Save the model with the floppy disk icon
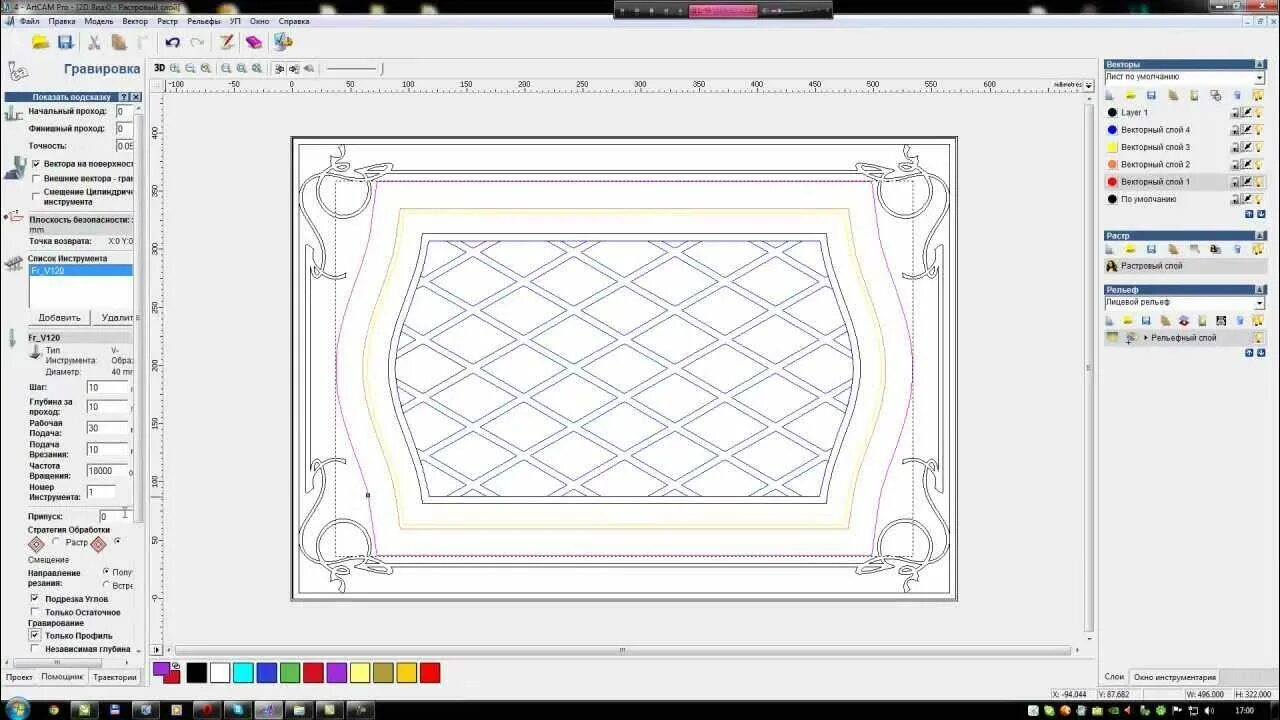Viewport: 1280px width, 720px height. click(65, 42)
